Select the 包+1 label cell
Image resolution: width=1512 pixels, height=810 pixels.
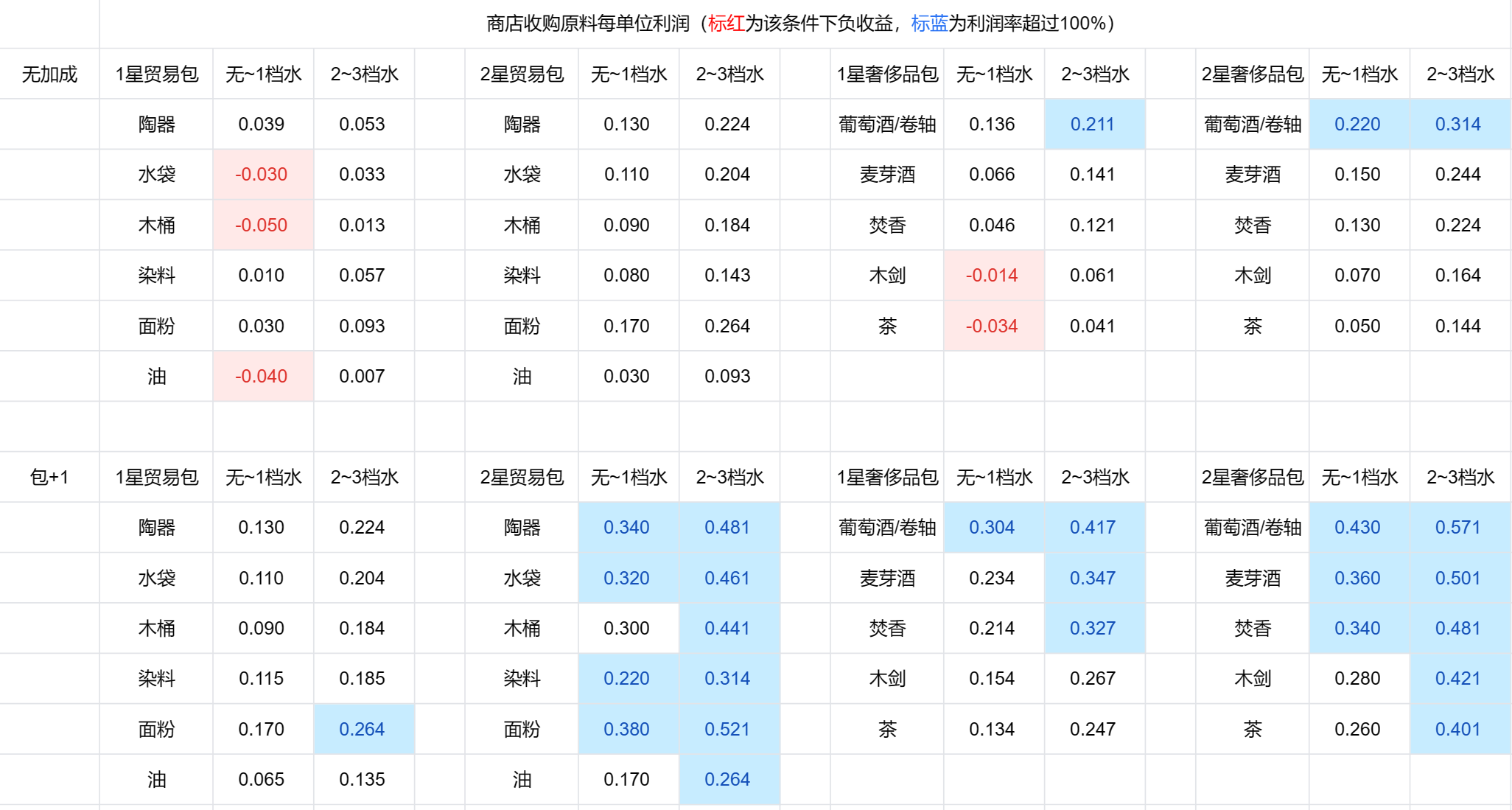point(49,478)
